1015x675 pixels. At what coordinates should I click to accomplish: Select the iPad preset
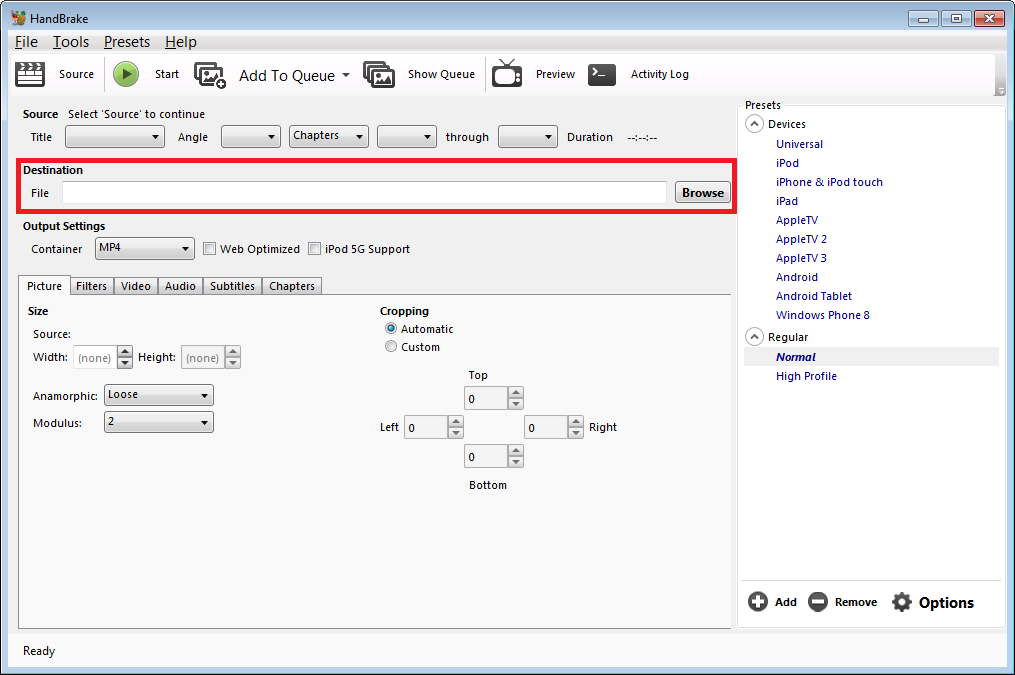pyautogui.click(x=786, y=201)
